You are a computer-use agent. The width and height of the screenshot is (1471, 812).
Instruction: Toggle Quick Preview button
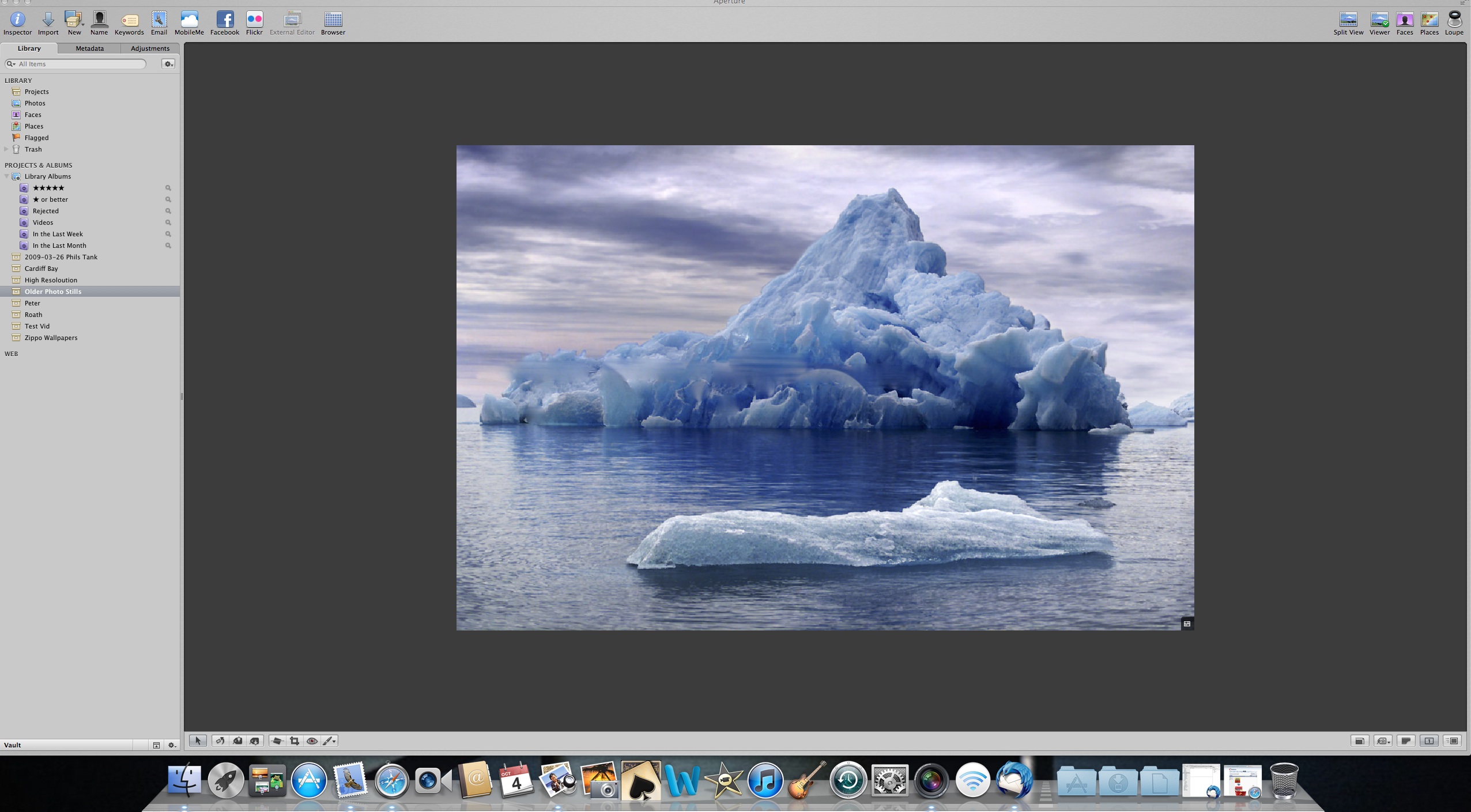tap(1453, 741)
